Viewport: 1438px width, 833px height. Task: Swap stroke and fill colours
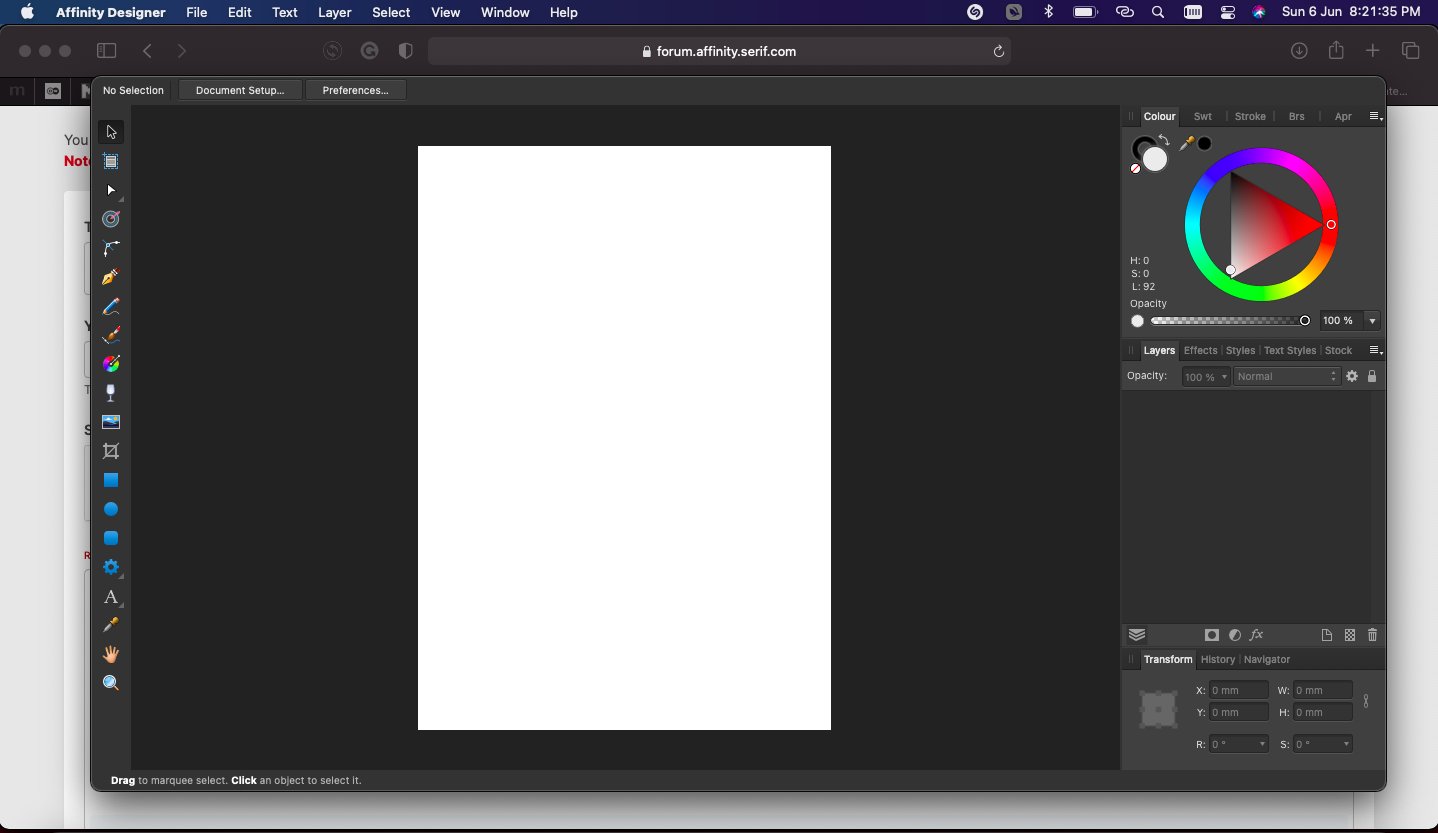click(1164, 141)
